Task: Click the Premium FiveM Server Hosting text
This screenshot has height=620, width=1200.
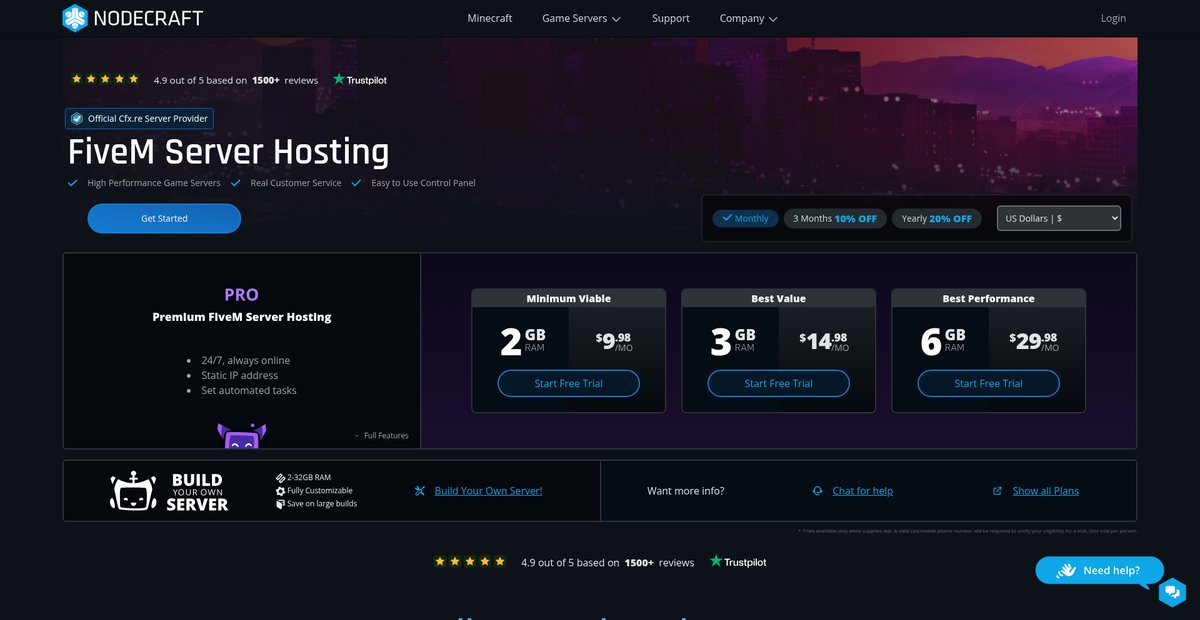Action: pyautogui.click(x=241, y=317)
